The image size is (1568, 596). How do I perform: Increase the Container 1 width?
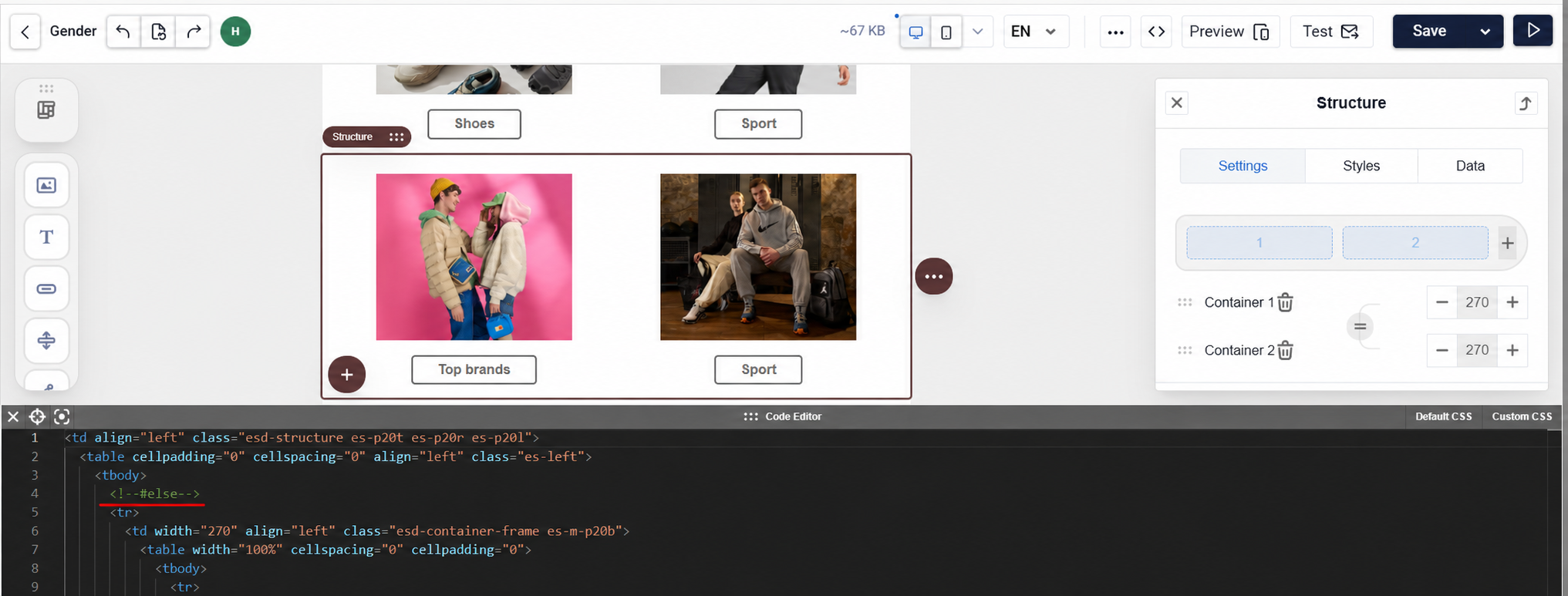click(x=1512, y=302)
